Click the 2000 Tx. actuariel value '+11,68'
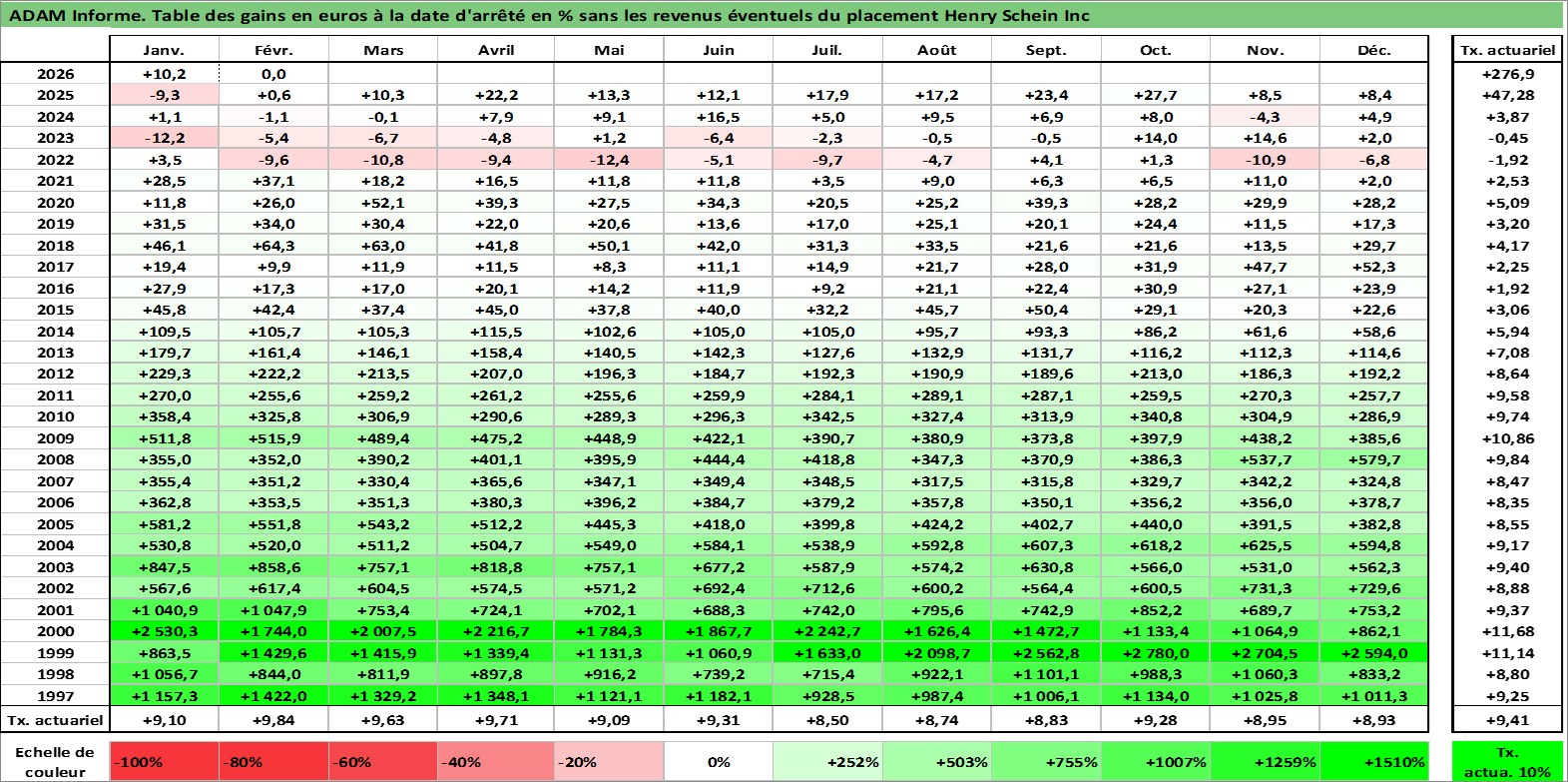Viewport: 1568px width, 782px height. click(x=1507, y=631)
